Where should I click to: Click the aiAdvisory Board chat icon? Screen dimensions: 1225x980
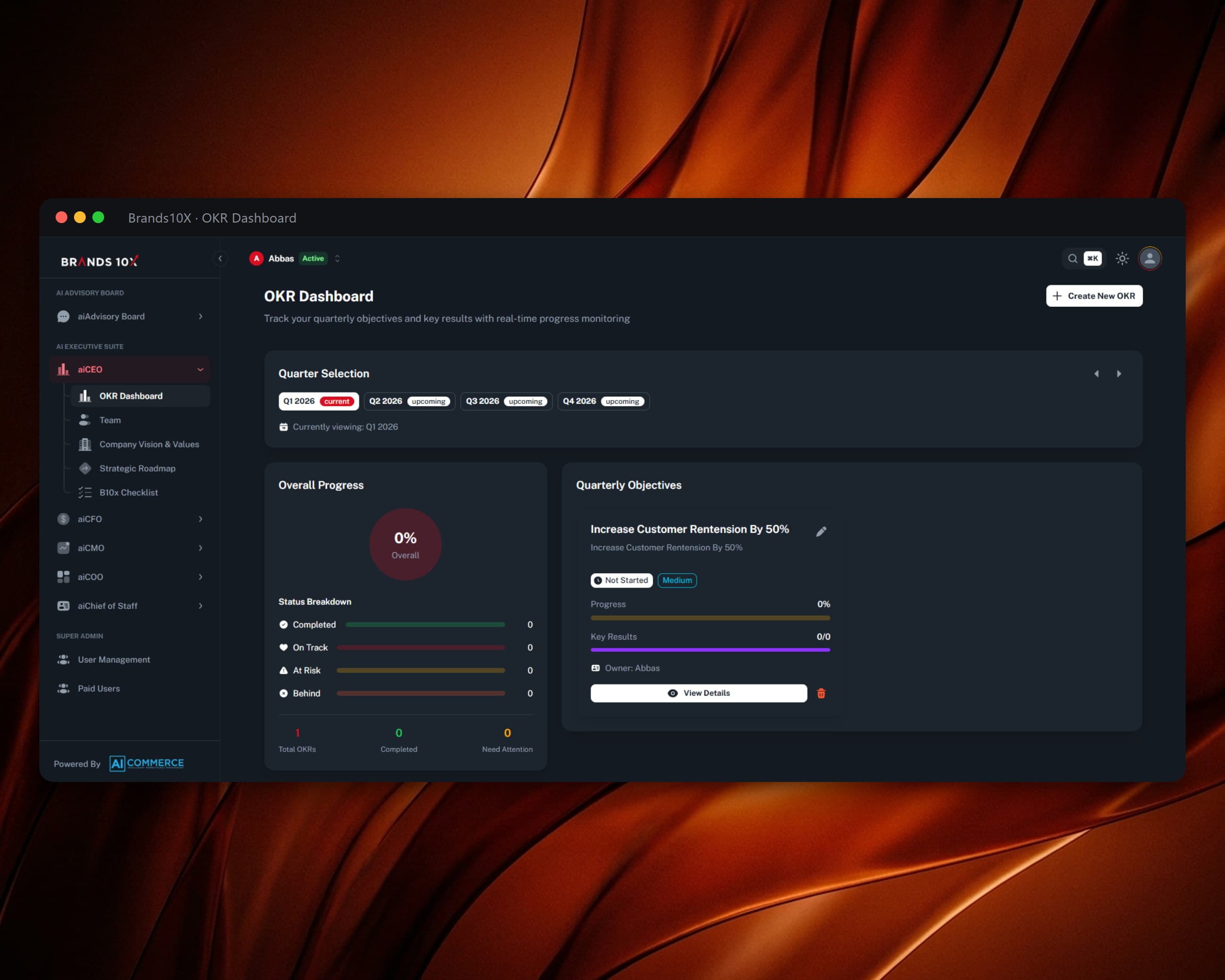tap(63, 316)
